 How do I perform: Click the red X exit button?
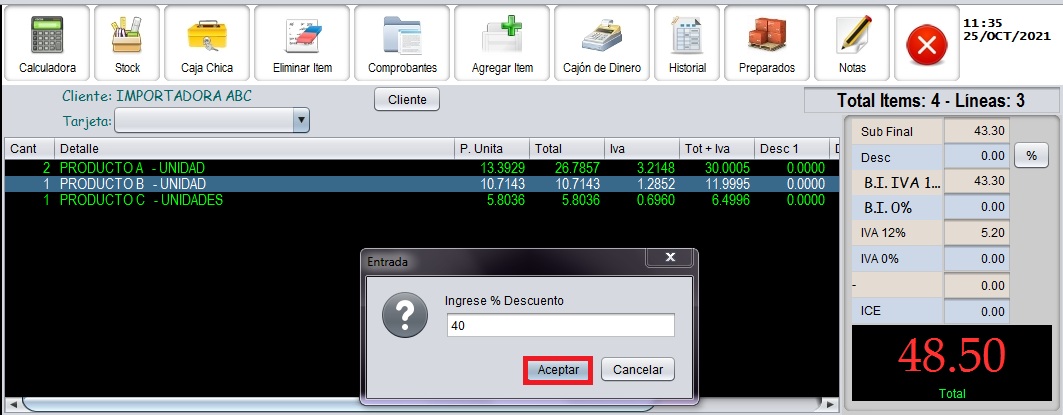[926, 45]
